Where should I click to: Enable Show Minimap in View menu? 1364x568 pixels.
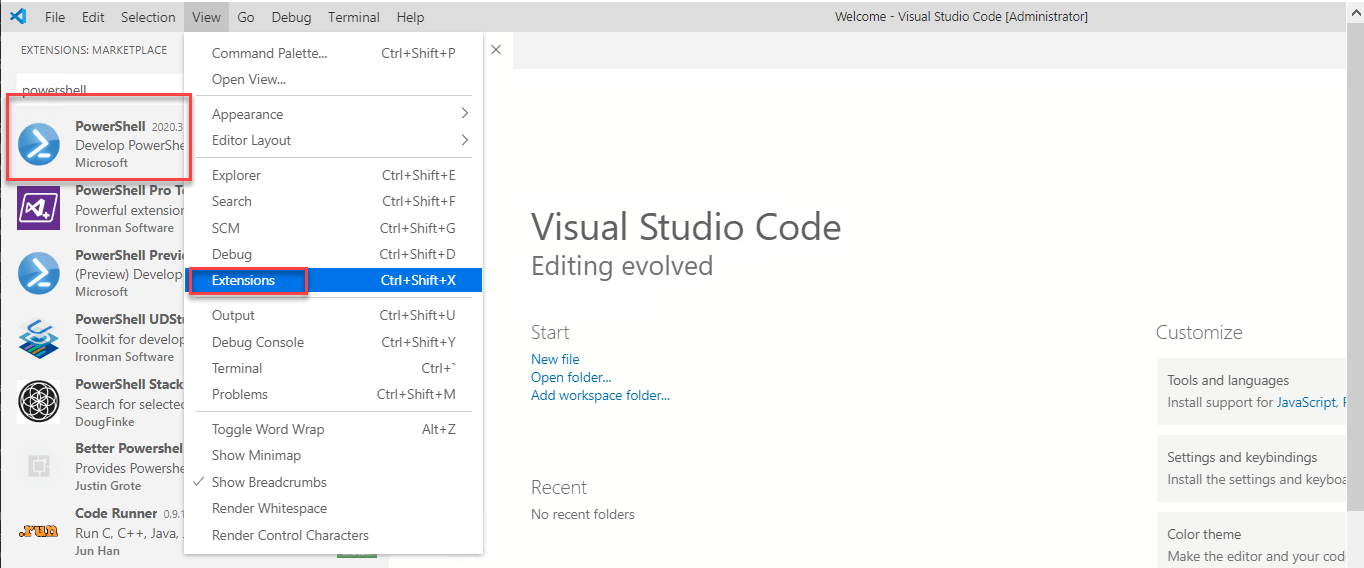point(333,455)
